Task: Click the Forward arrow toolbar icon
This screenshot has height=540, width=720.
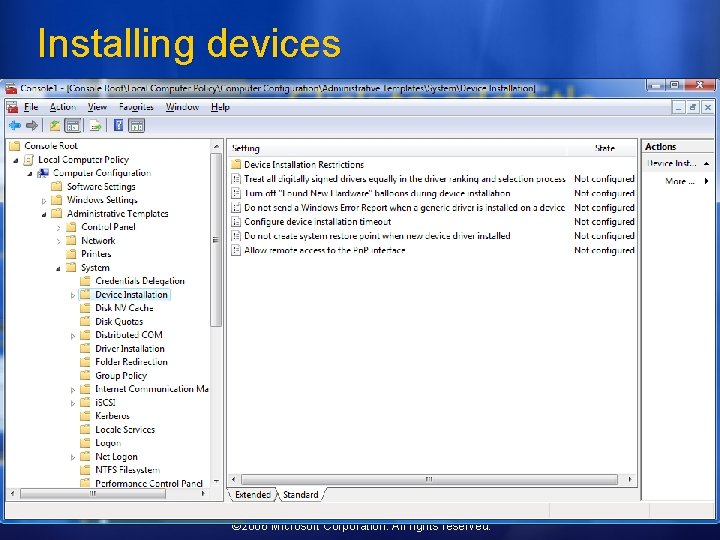Action: click(32, 125)
